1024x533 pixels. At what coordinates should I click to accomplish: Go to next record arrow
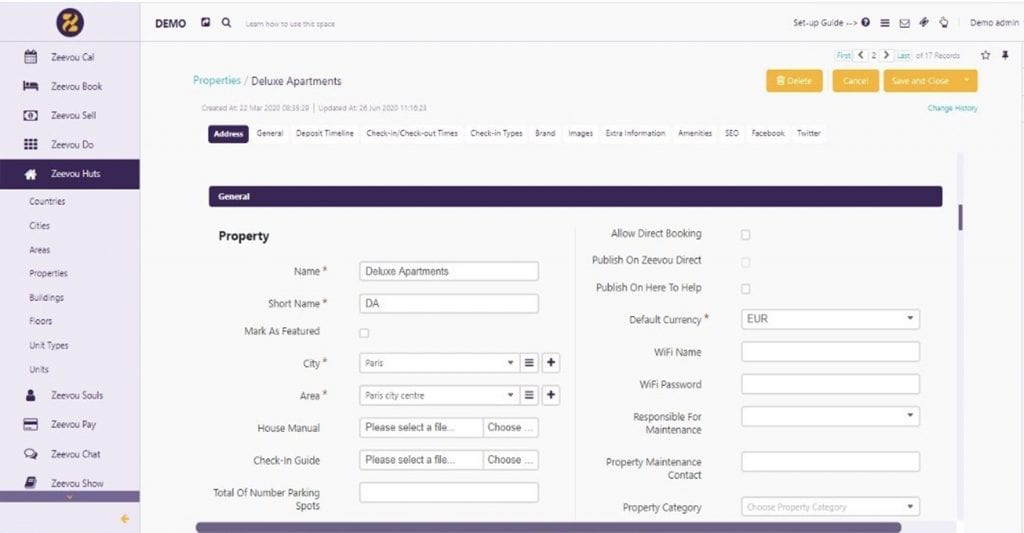pos(886,55)
